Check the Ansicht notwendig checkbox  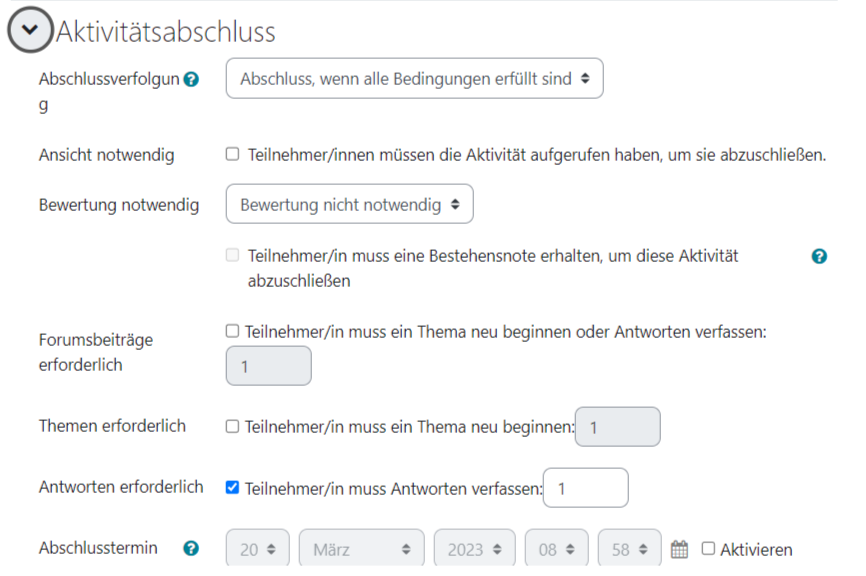click(x=233, y=154)
